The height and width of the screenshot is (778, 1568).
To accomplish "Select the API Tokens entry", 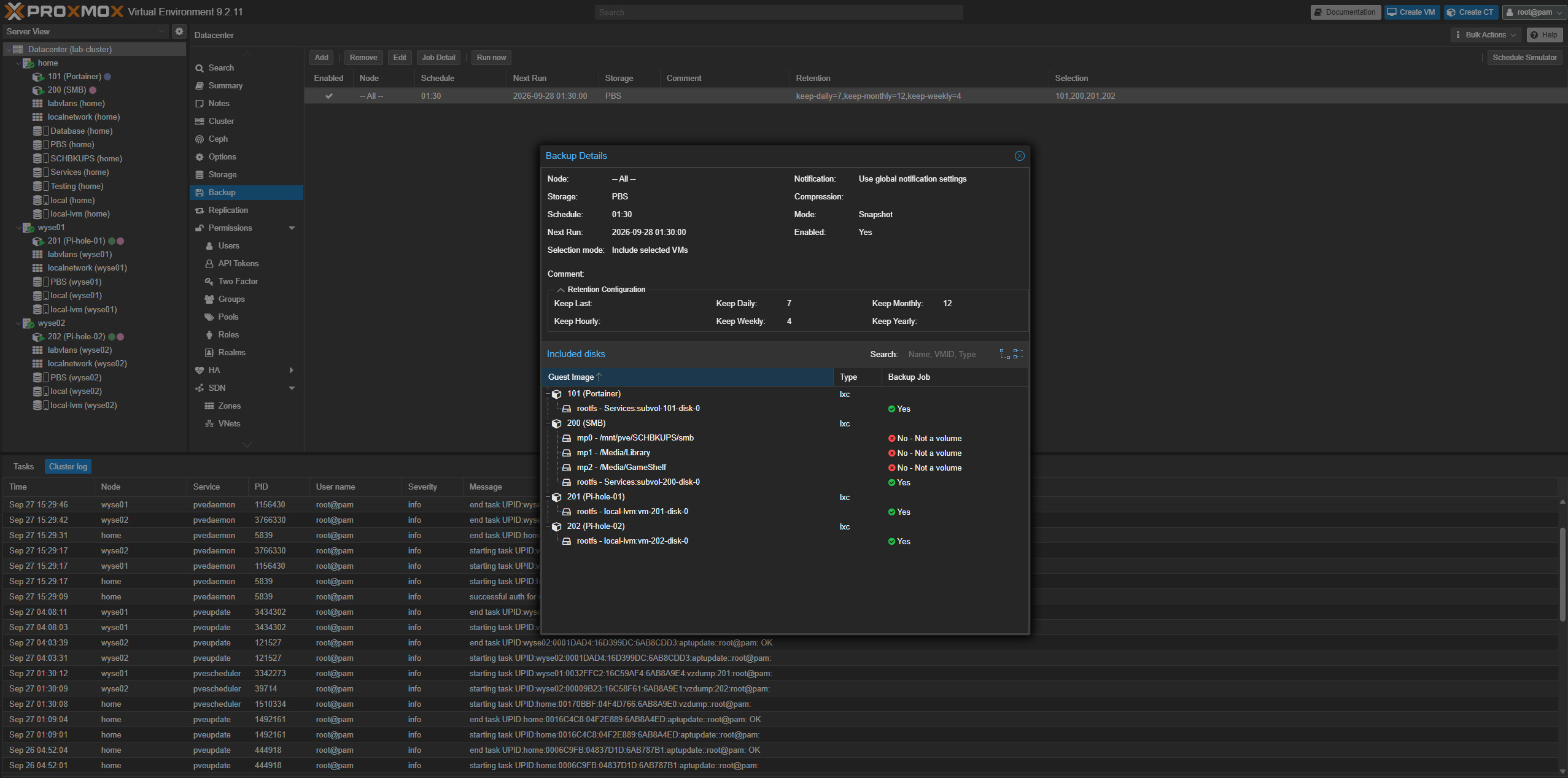I will (238, 263).
